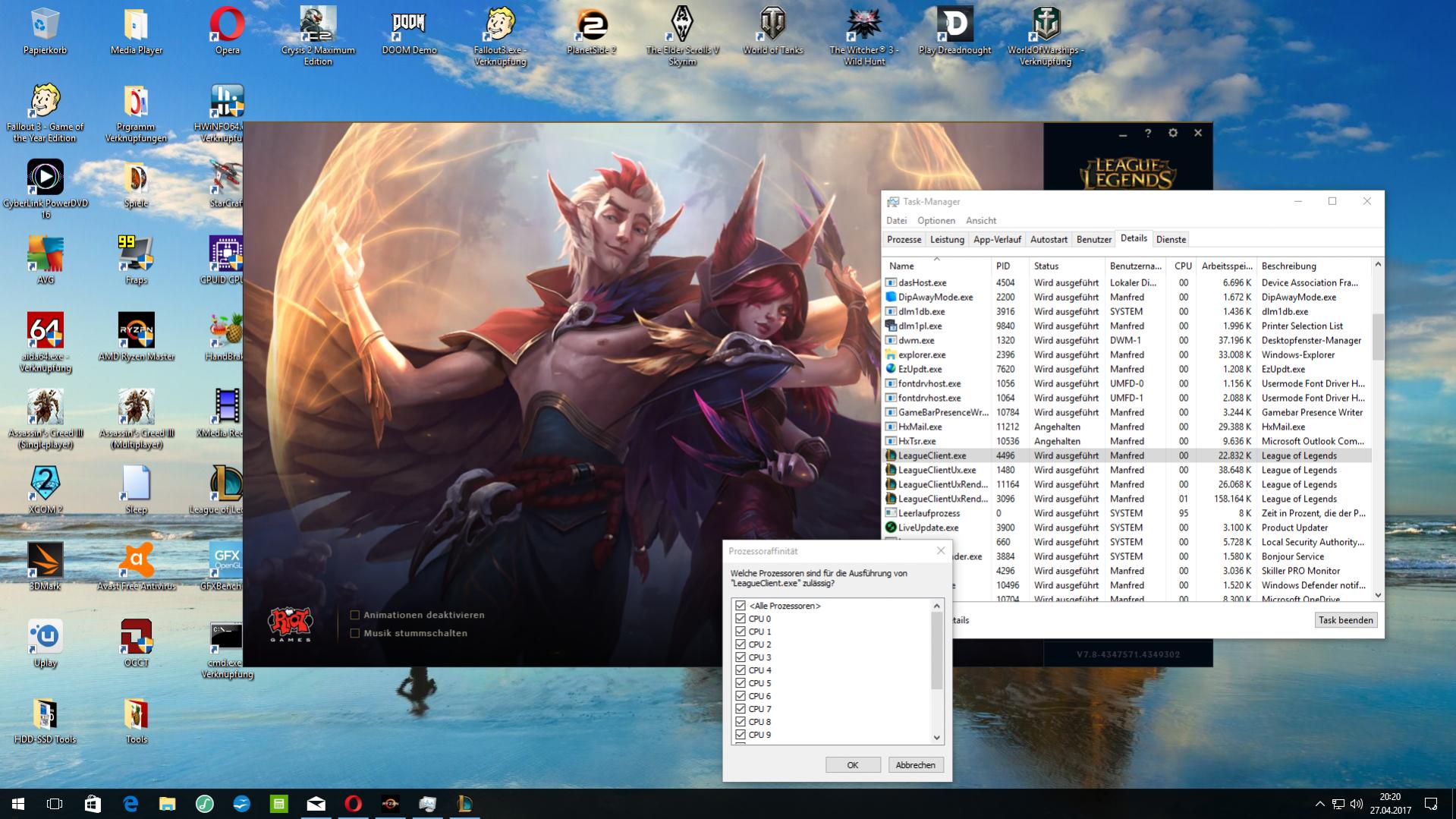
Task: Click the League client help question mark
Action: click(1148, 133)
